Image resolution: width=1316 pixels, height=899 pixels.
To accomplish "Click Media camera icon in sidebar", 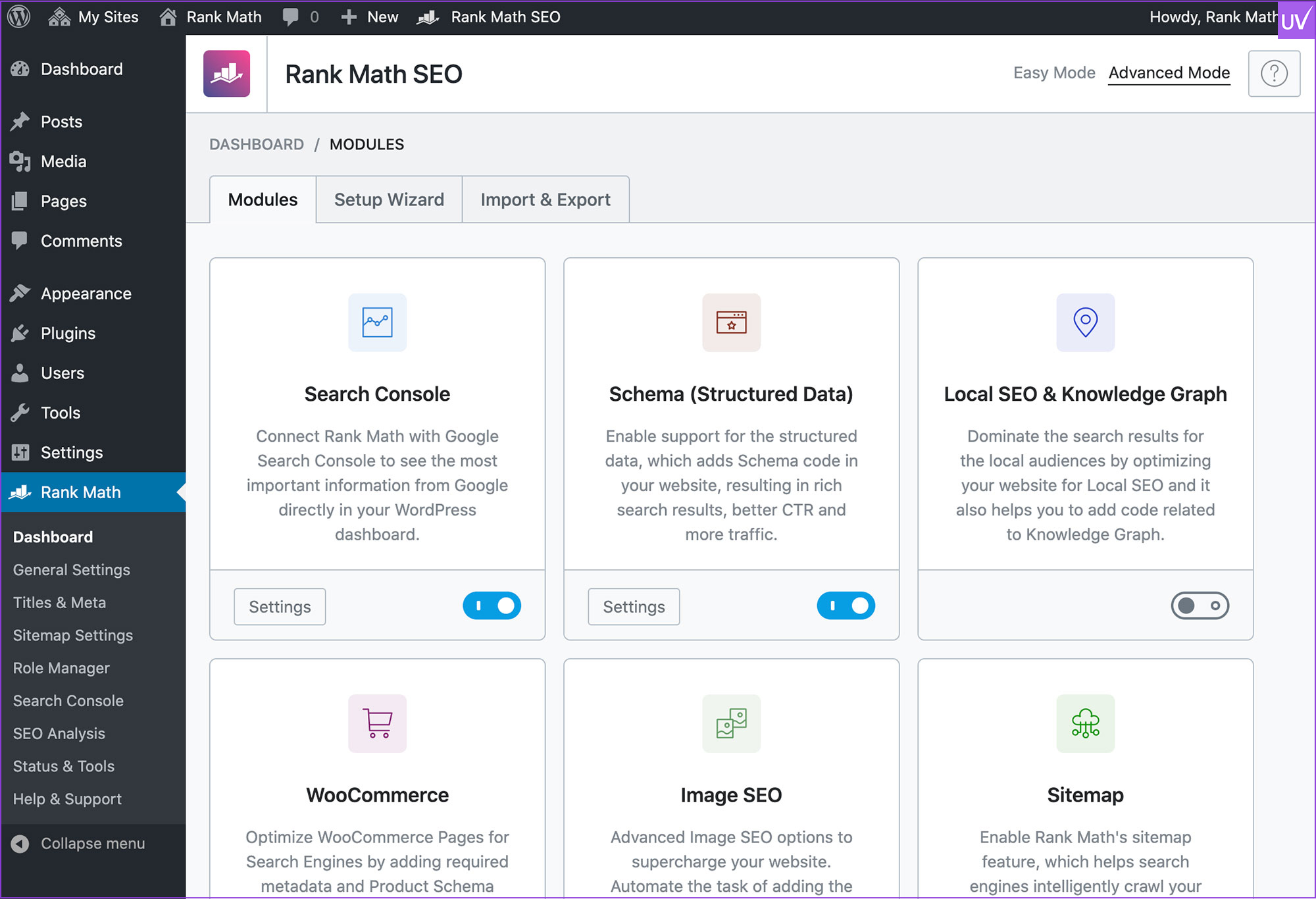I will (20, 161).
